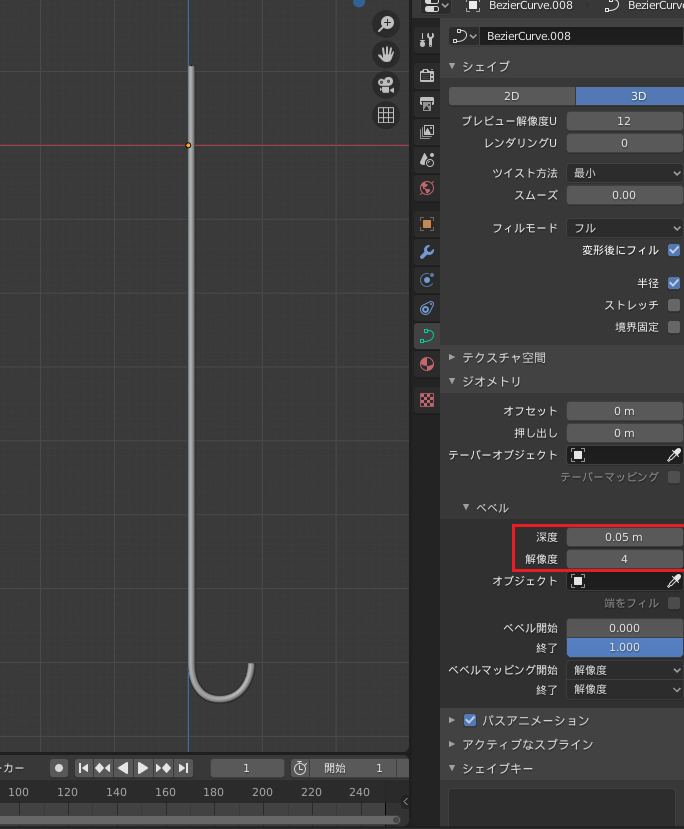Click the bevel 終了 factor slider
684x829 pixels.
(625, 647)
